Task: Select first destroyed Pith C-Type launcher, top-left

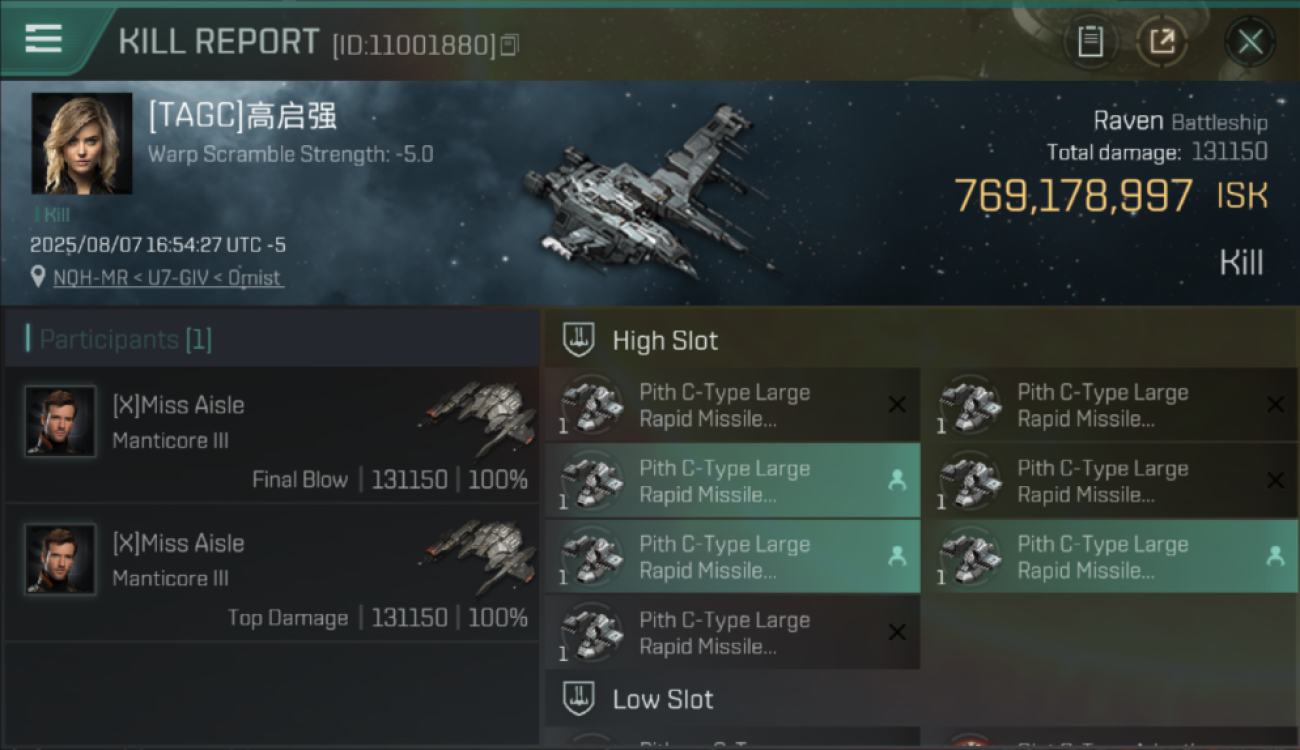Action: pos(732,405)
